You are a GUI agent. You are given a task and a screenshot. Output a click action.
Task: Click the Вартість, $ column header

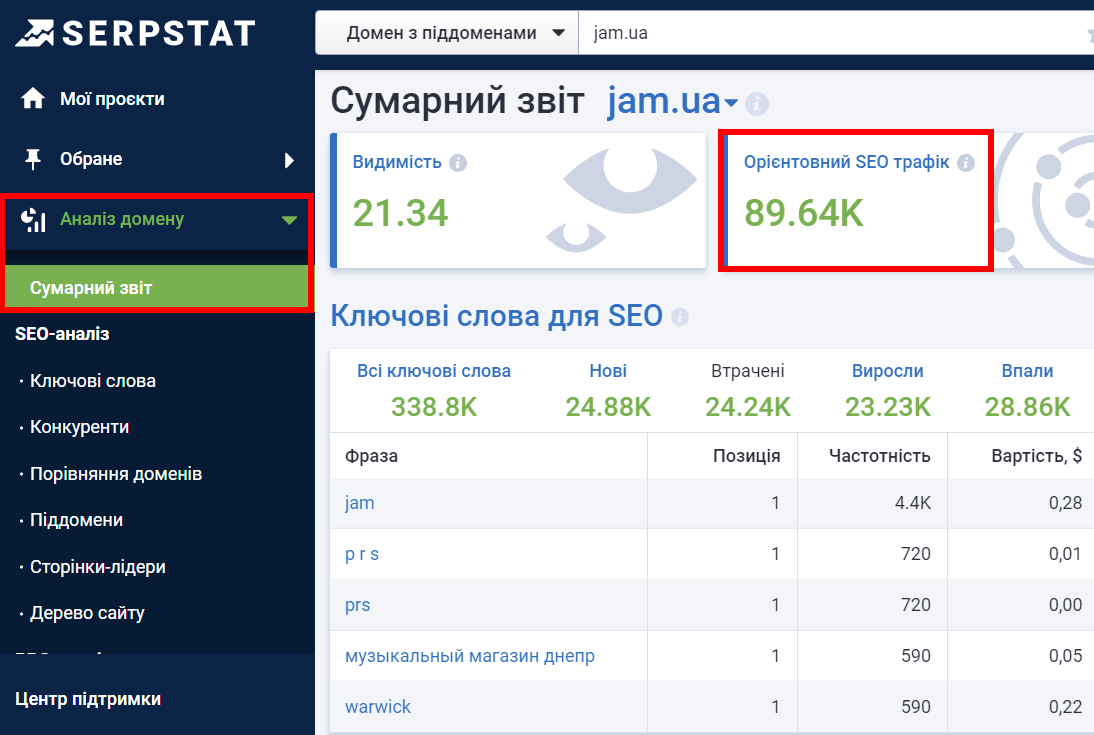(1037, 456)
